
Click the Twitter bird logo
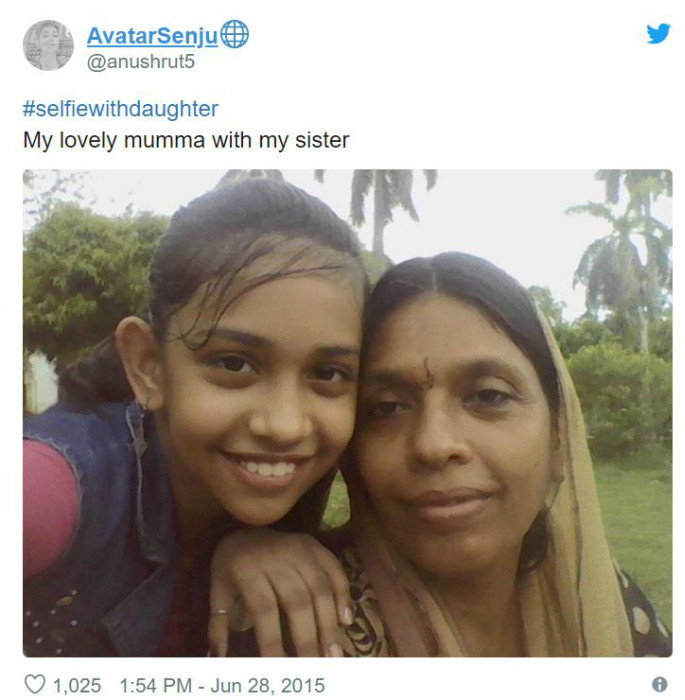pyautogui.click(x=657, y=34)
